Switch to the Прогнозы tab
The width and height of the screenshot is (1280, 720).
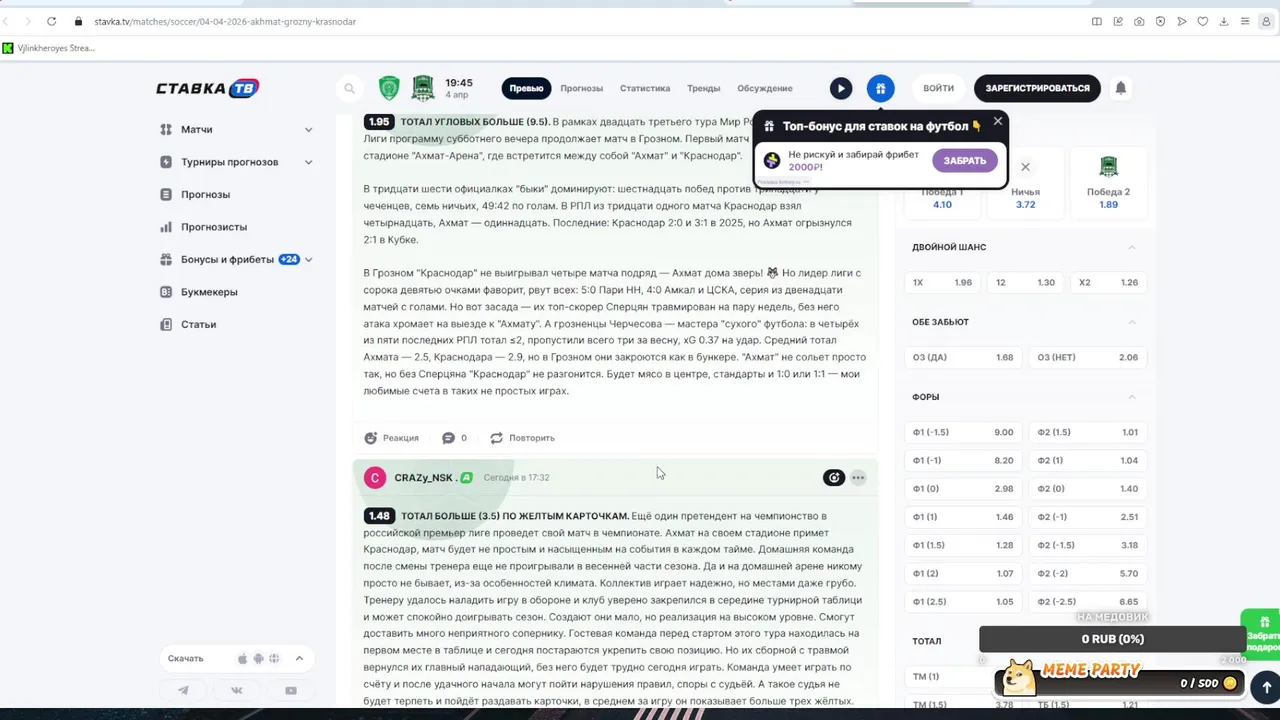pos(581,88)
